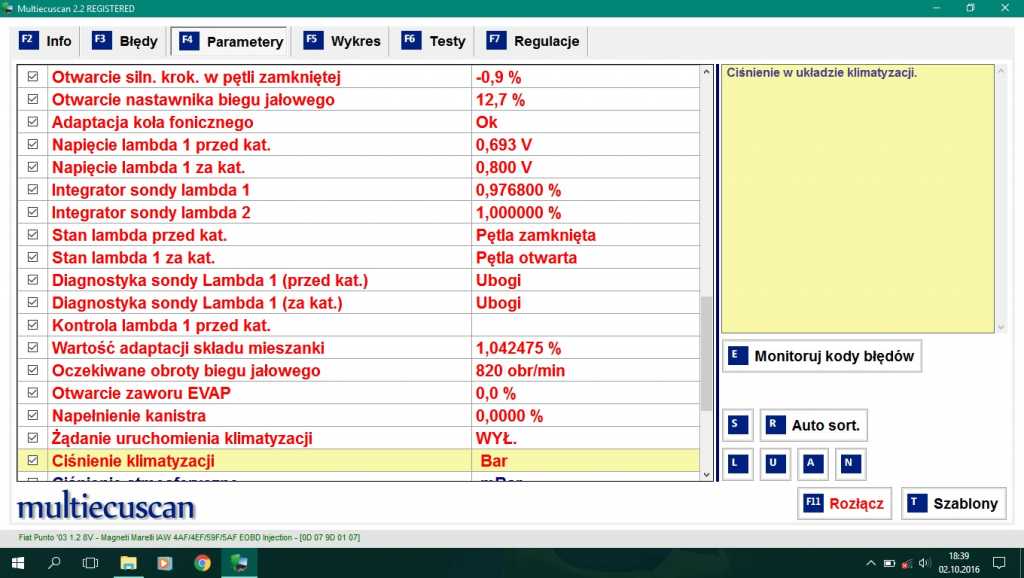Open Google Chrome from the taskbar
This screenshot has width=1024, height=578.
pyautogui.click(x=202, y=563)
